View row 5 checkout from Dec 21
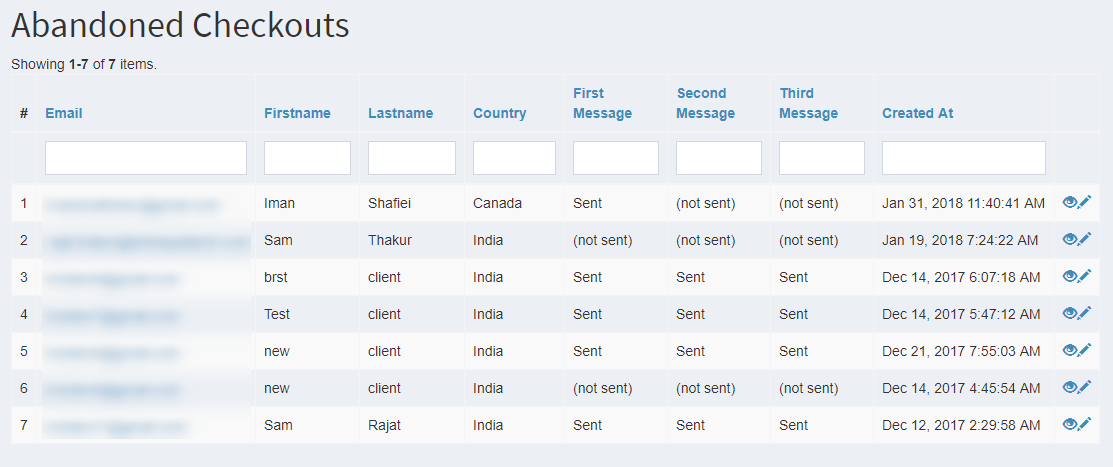Viewport: 1113px width, 467px height. point(1070,351)
